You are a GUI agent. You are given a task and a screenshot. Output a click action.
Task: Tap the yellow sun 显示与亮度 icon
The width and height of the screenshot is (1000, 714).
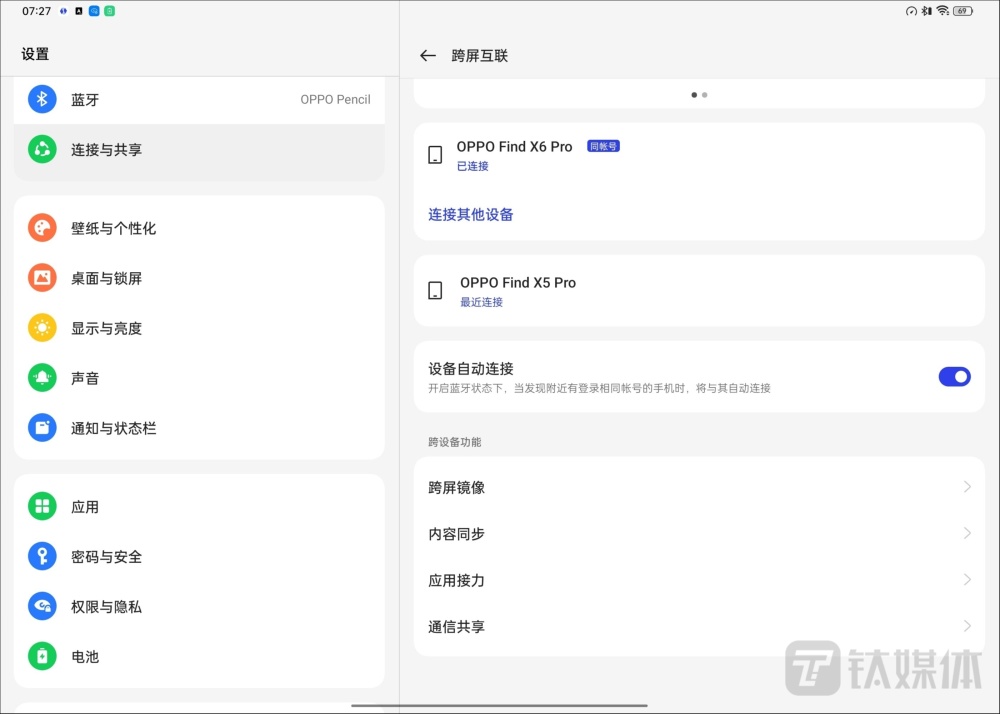42,328
